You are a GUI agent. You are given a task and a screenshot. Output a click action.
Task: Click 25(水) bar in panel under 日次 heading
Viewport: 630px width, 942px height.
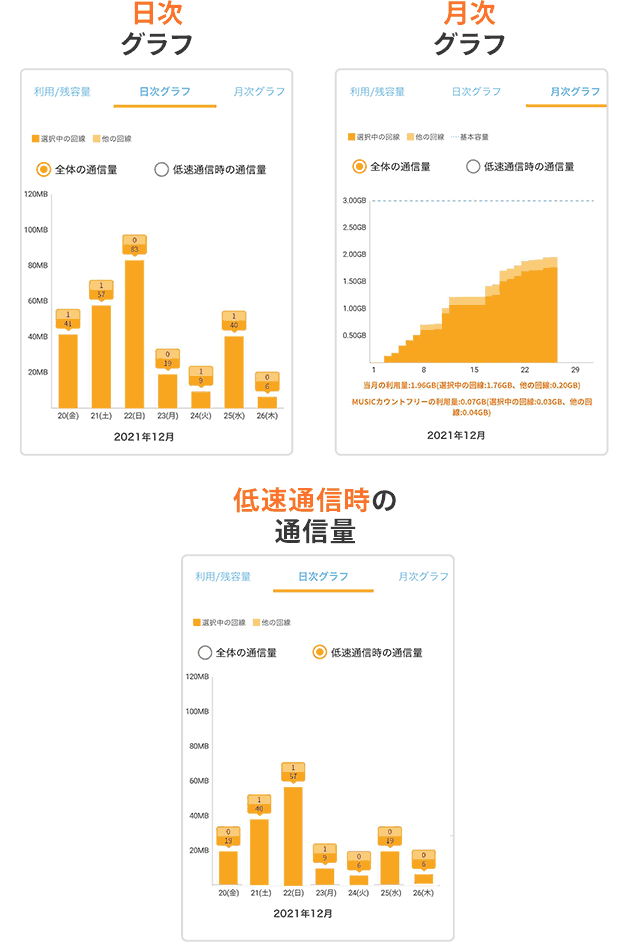click(234, 372)
